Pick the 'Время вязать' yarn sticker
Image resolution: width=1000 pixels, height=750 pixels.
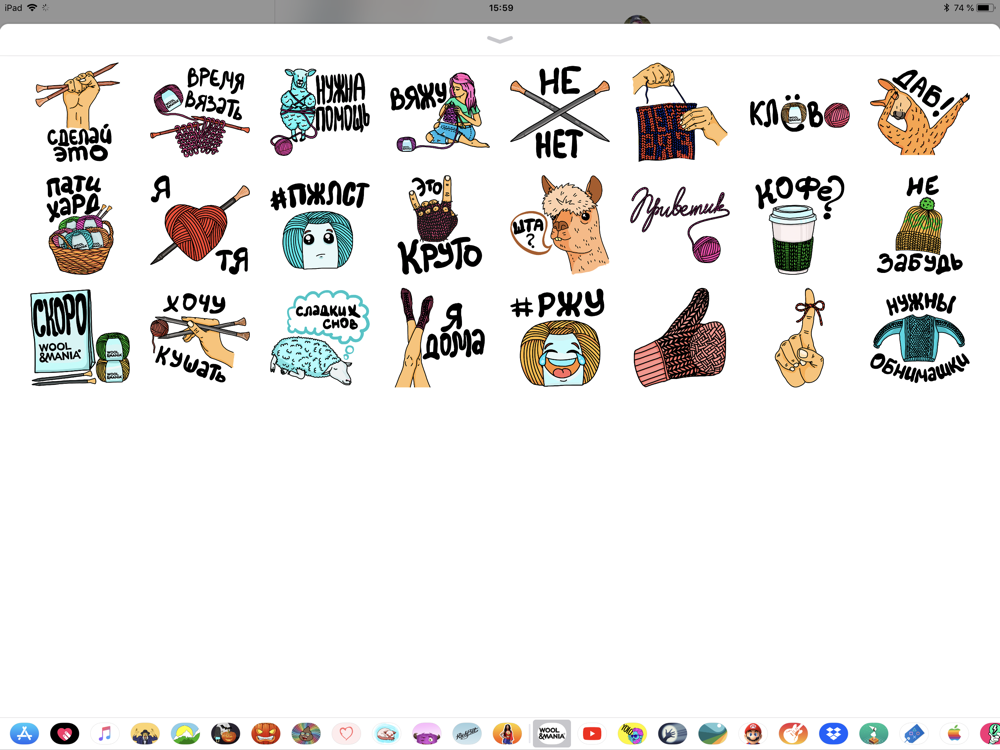[x=200, y=112]
